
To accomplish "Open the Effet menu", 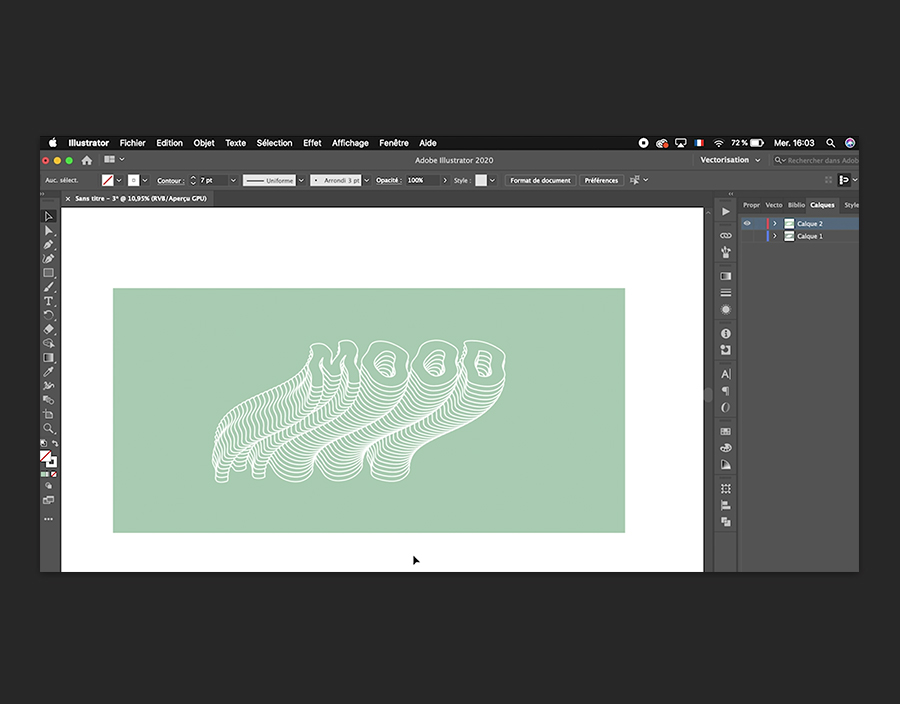I will [x=312, y=143].
